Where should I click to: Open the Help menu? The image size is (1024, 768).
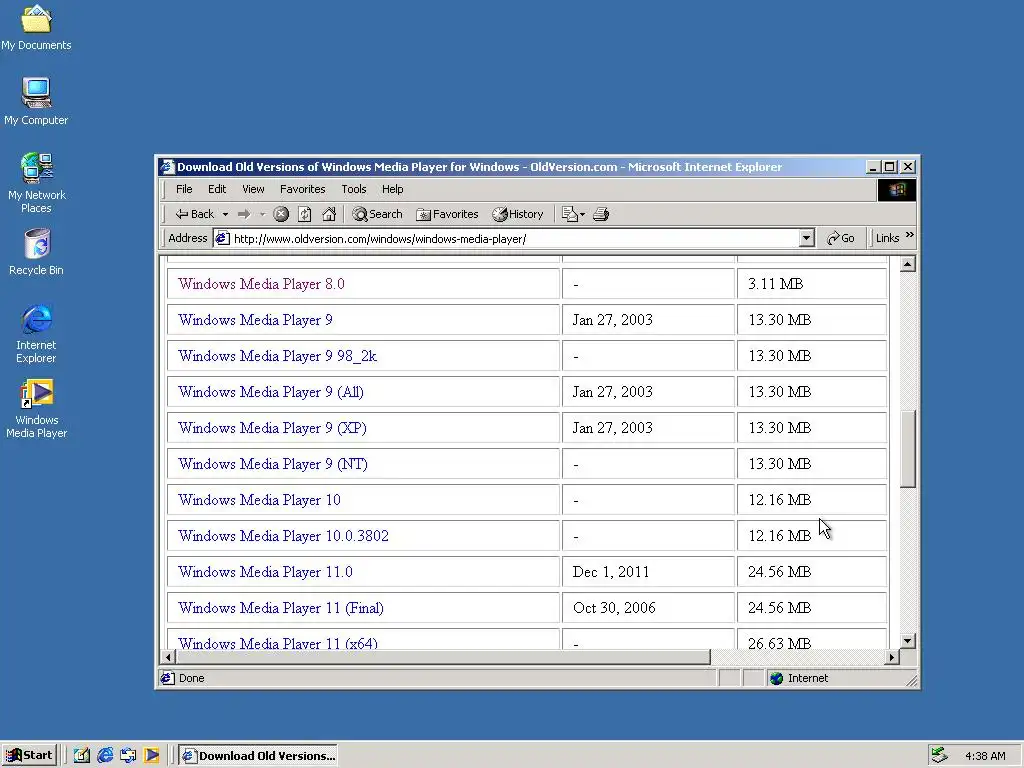pyautogui.click(x=392, y=189)
